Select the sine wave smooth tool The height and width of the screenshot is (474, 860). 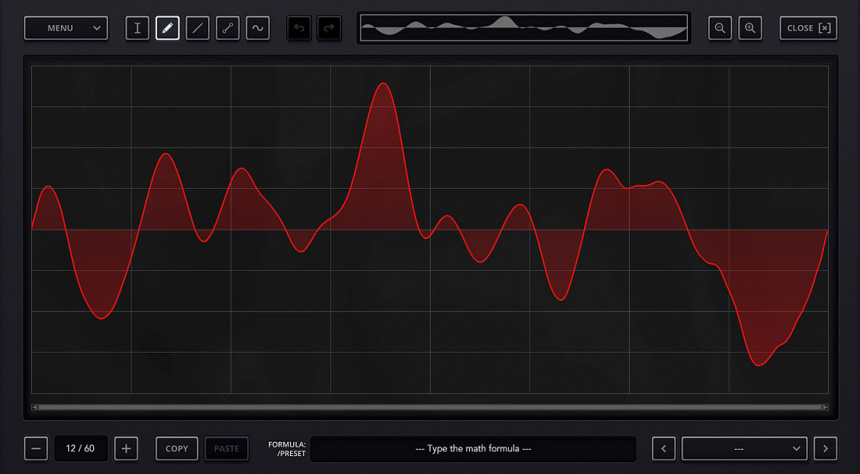click(258, 28)
